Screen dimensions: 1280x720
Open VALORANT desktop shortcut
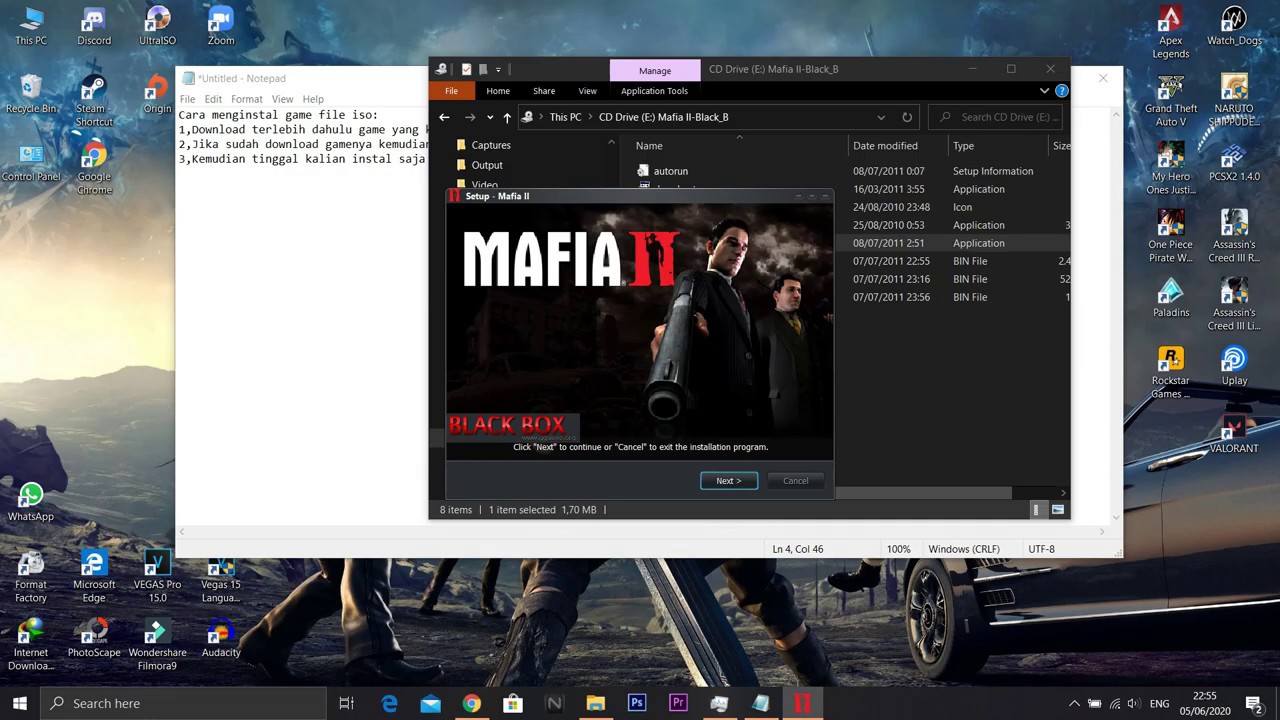tap(1234, 435)
